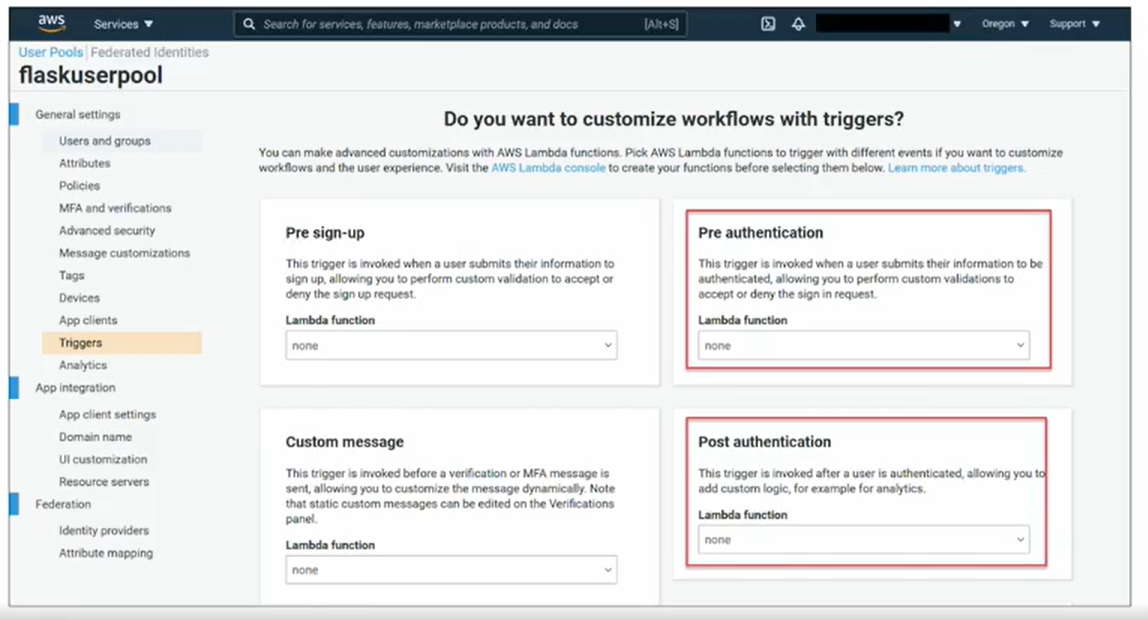The height and width of the screenshot is (620, 1148).
Task: Open the Support dropdown menu
Action: pyautogui.click(x=1074, y=24)
